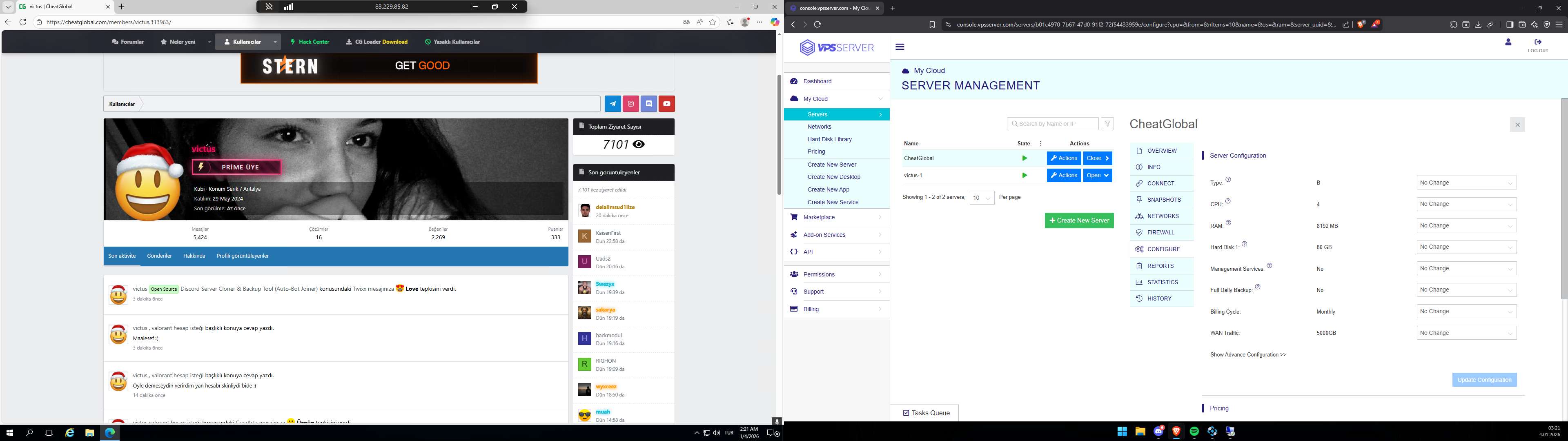Add CheatGlobal page to Edge favorites star

713,22
